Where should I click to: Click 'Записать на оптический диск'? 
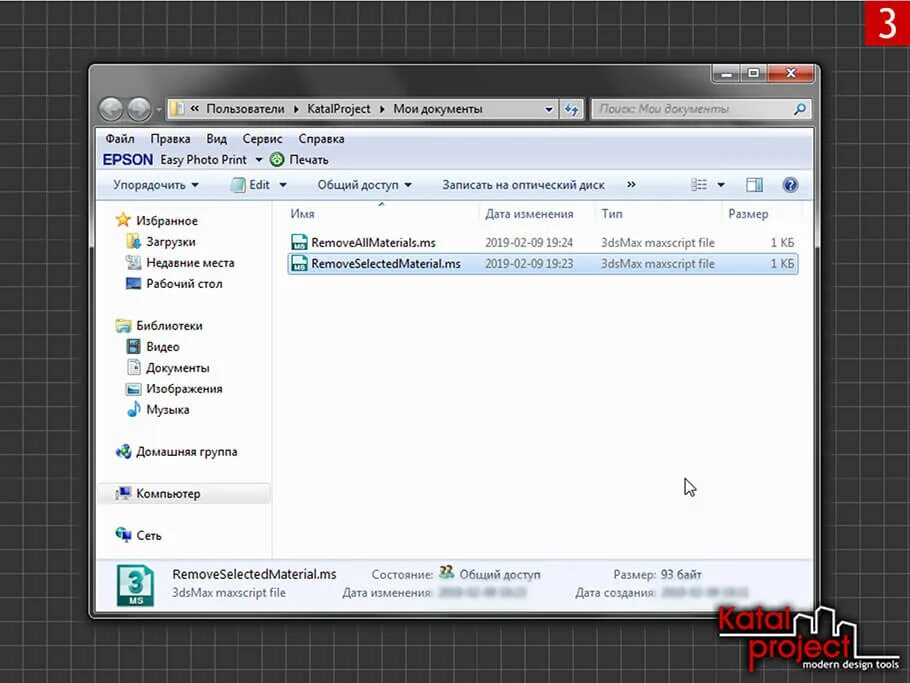(x=523, y=185)
